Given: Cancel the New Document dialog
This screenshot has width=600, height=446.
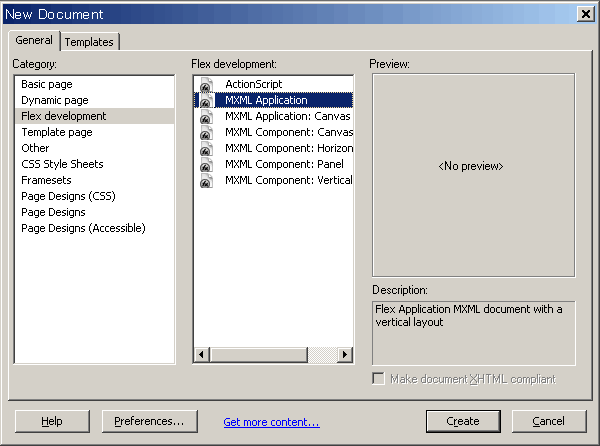Looking at the screenshot, I should pos(549,421).
